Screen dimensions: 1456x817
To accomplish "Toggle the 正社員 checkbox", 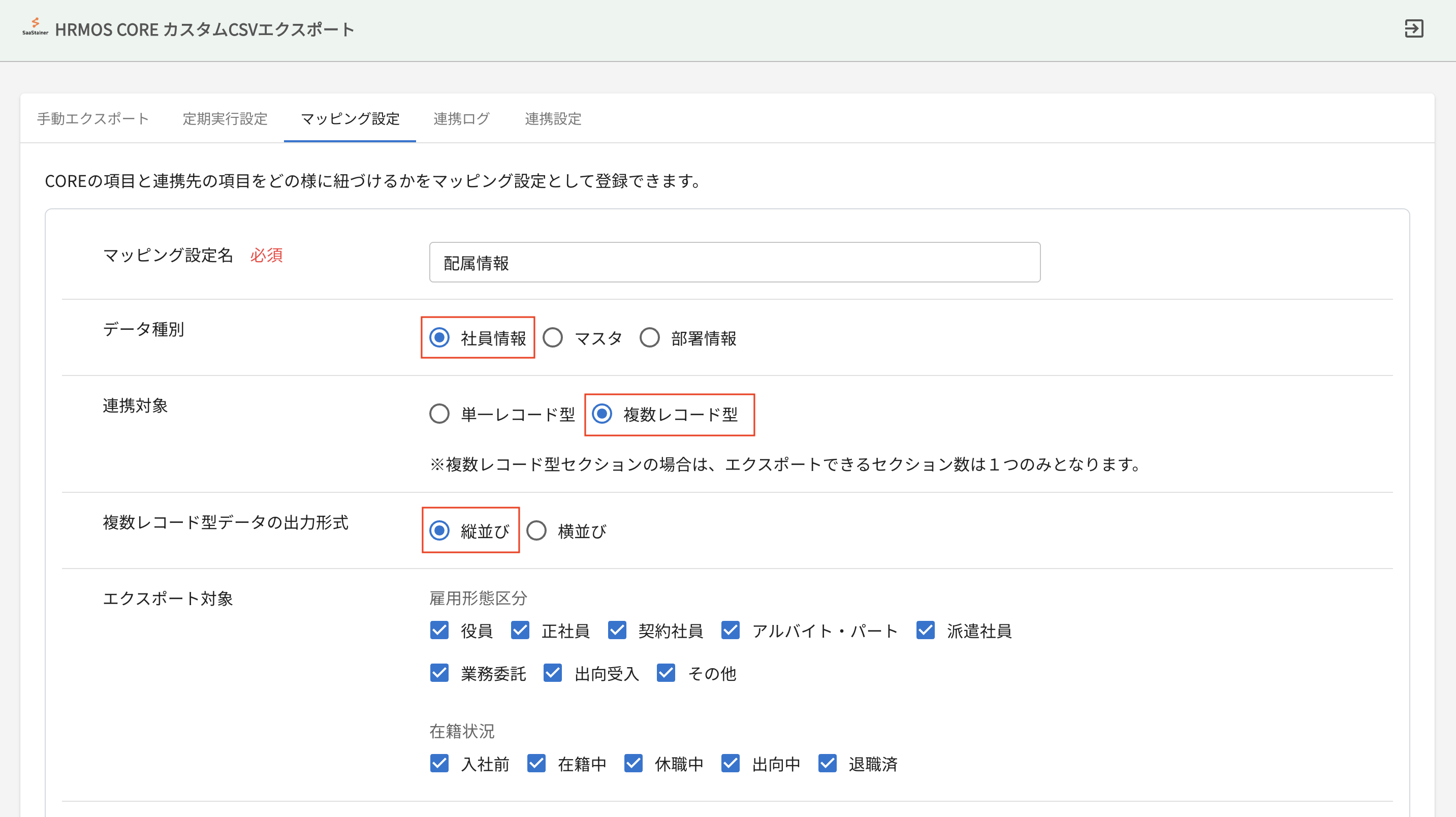I will (520, 631).
